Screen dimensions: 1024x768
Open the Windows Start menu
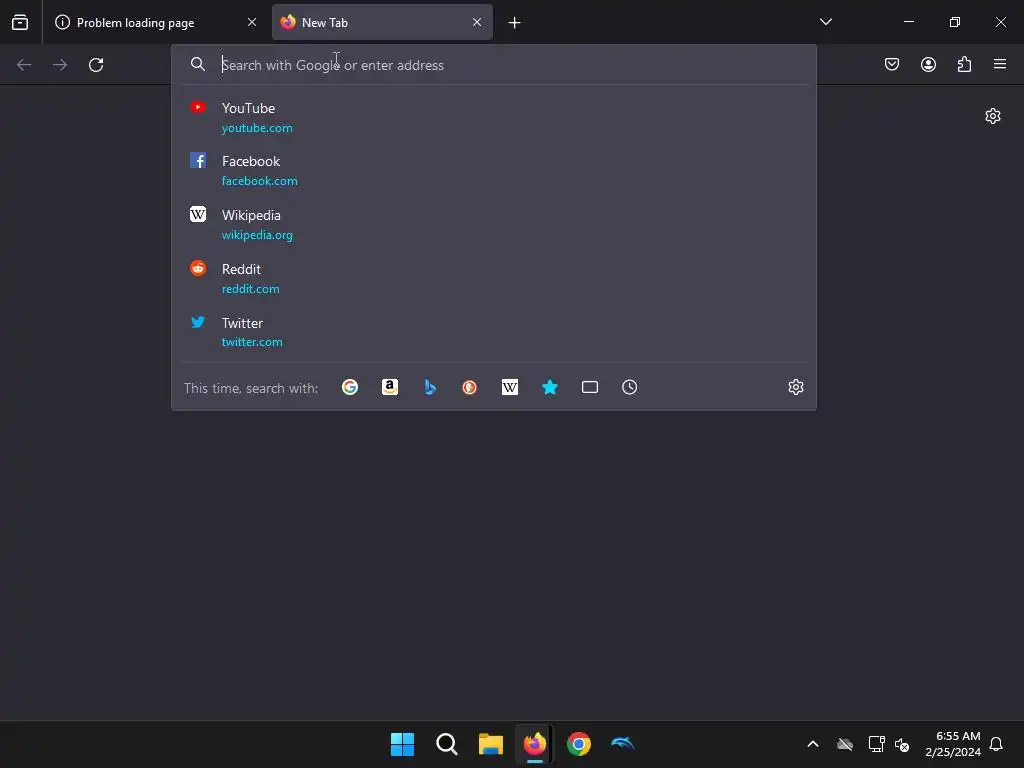tap(402, 744)
